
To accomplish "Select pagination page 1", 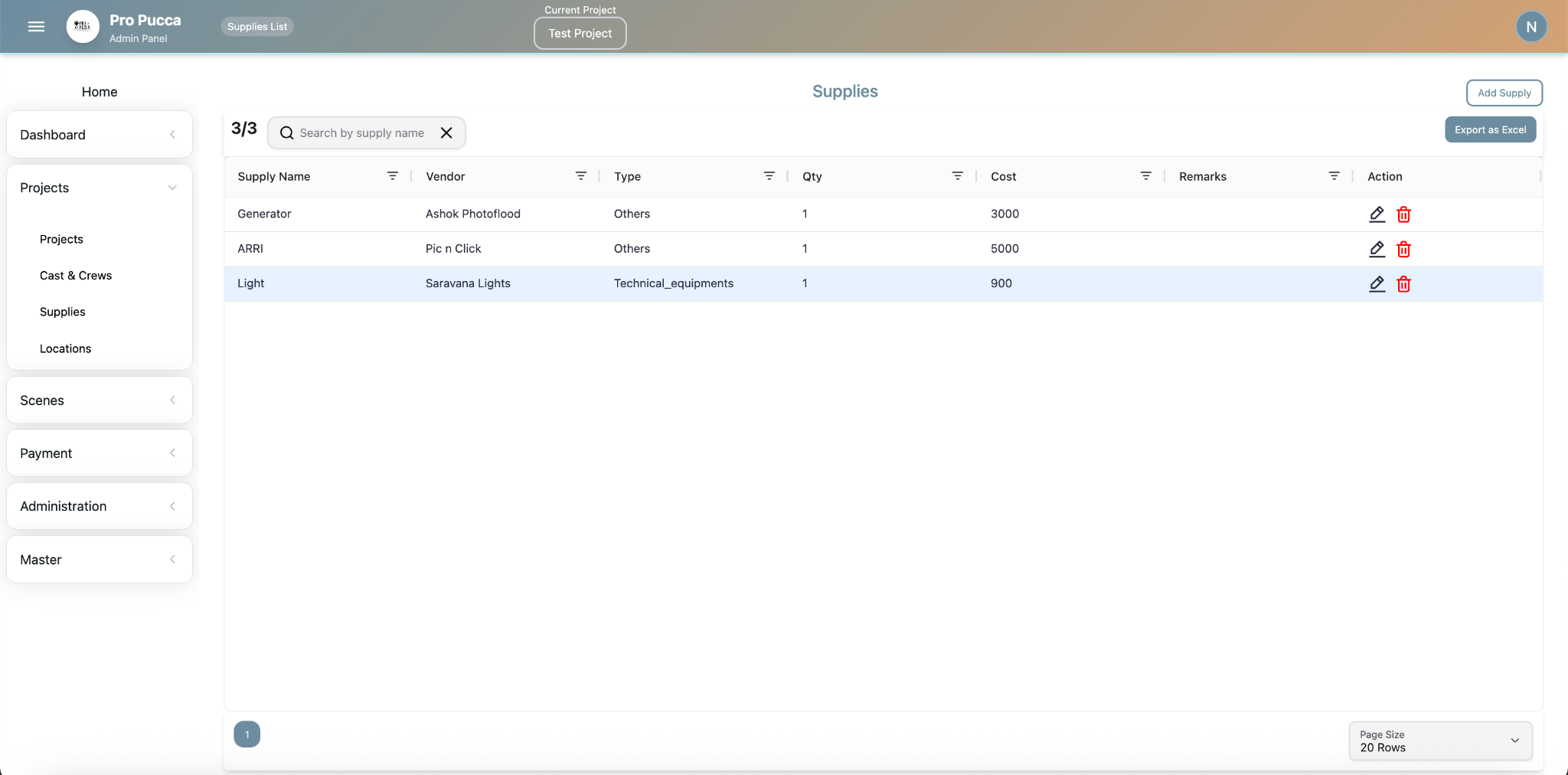I will point(247,734).
